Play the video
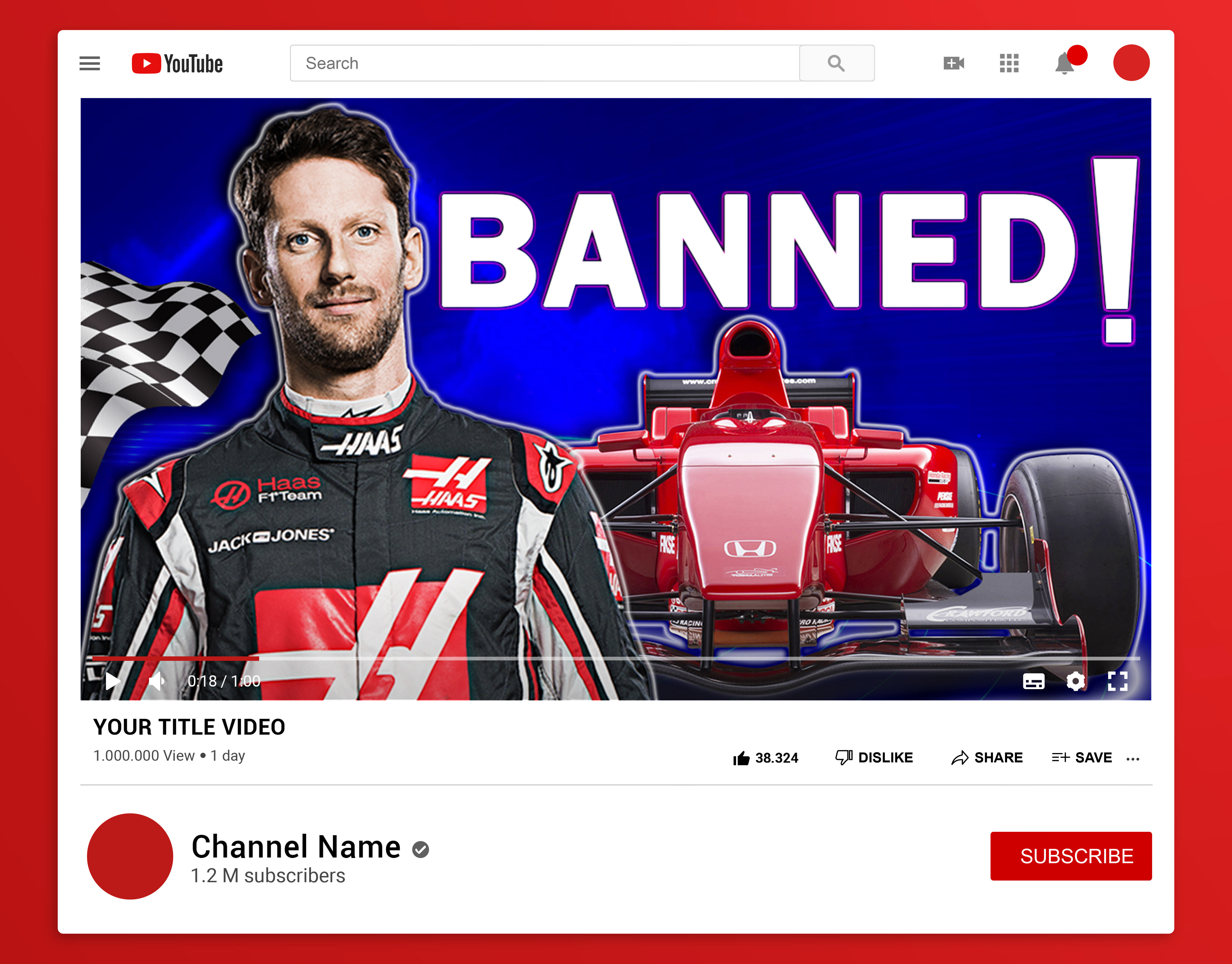This screenshot has width=1232, height=964. (112, 681)
